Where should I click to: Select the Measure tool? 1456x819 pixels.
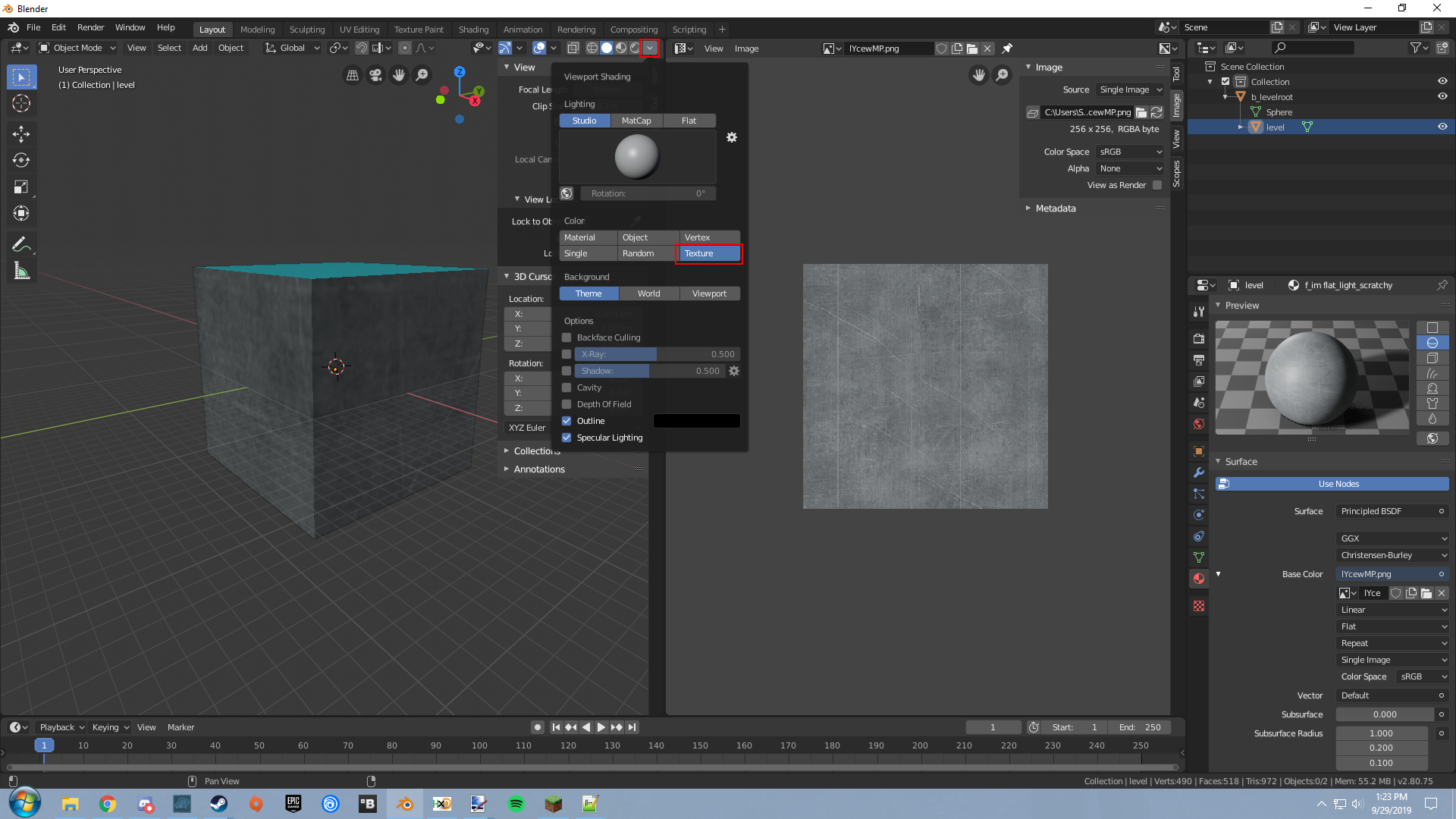21,271
